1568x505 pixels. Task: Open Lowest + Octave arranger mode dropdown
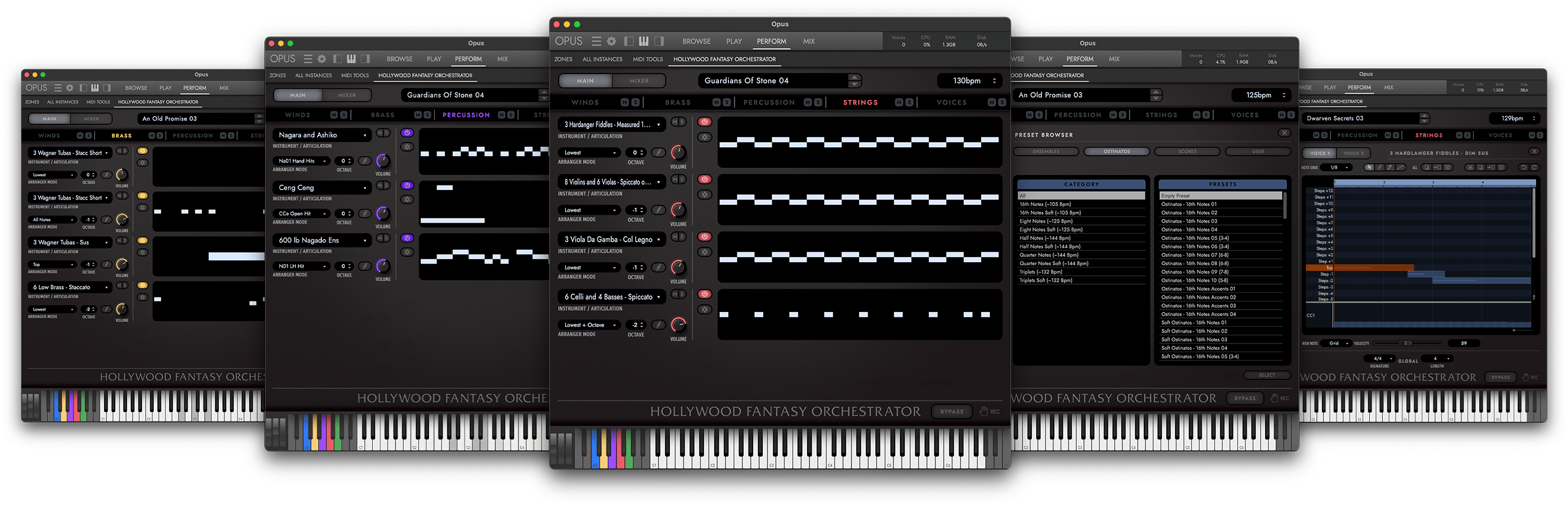pos(589,325)
